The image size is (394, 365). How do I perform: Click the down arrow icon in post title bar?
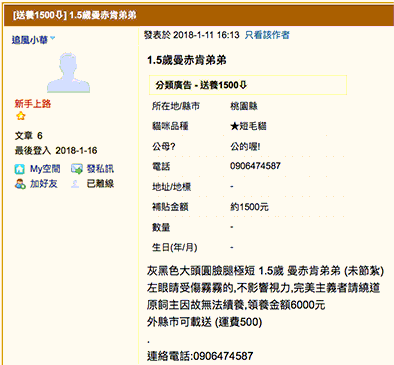[x=59, y=15]
